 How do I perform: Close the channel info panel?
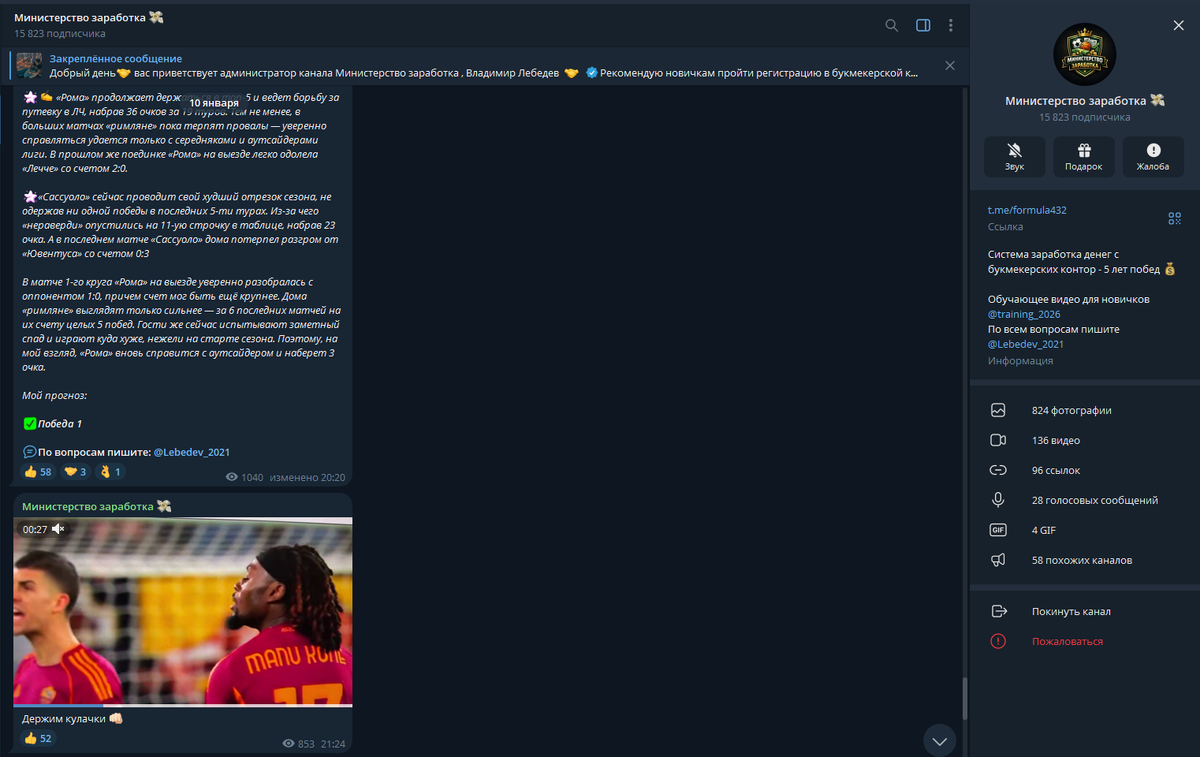tap(1178, 26)
